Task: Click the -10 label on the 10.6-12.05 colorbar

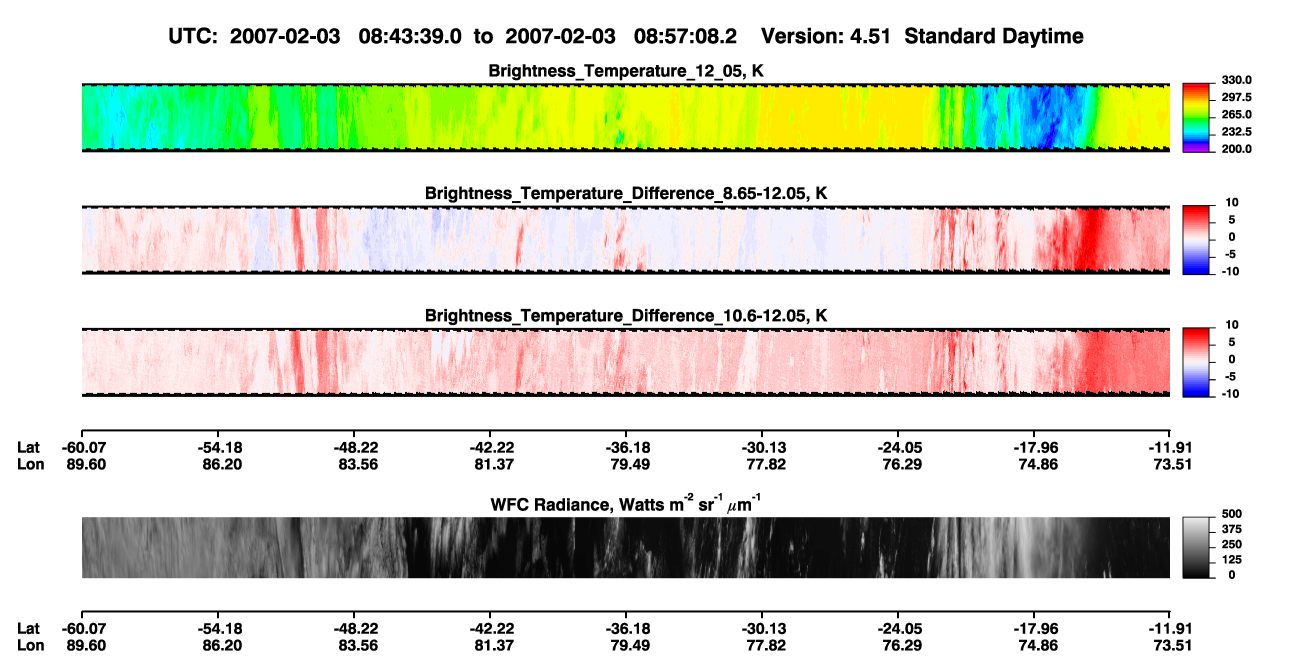Action: [1231, 393]
